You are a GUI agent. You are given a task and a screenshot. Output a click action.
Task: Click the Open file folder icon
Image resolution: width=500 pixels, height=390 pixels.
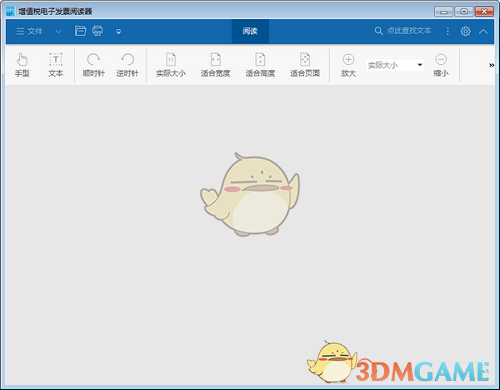click(x=80, y=31)
